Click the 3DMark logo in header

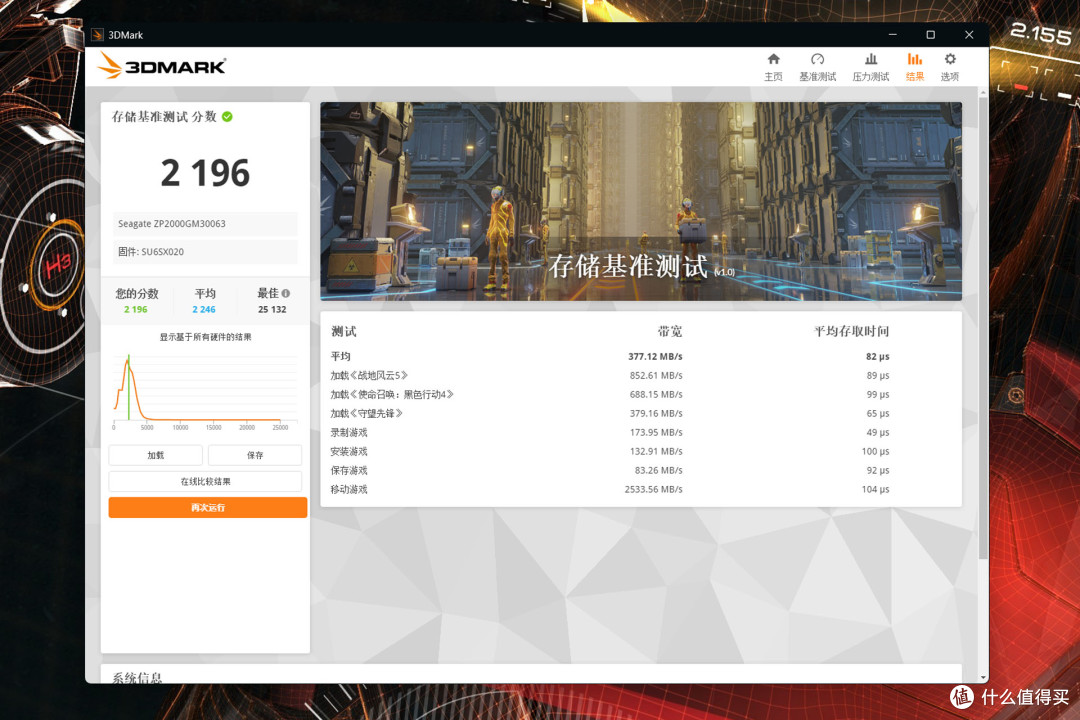click(x=161, y=66)
